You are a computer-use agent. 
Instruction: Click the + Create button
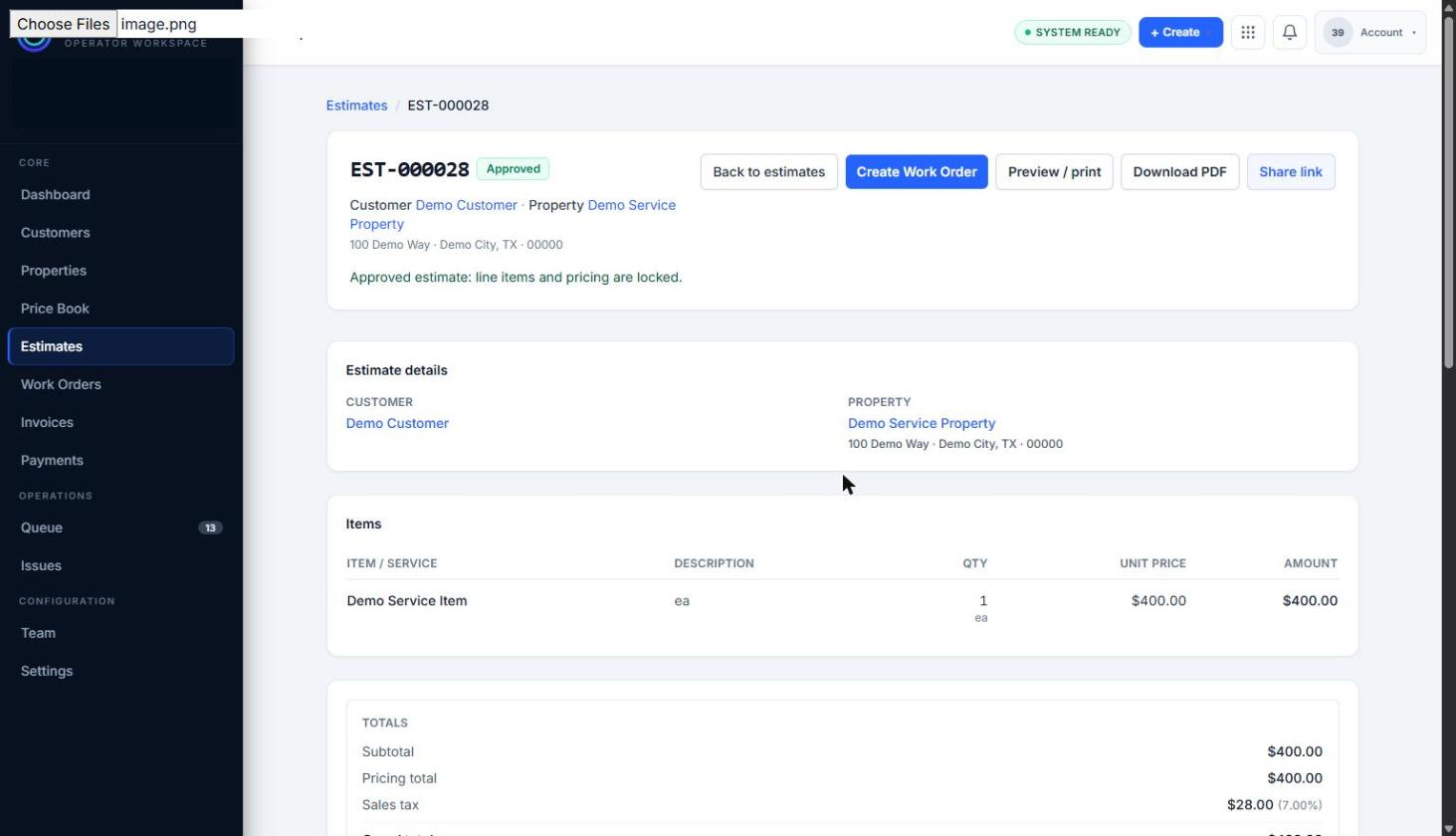coord(1179,32)
